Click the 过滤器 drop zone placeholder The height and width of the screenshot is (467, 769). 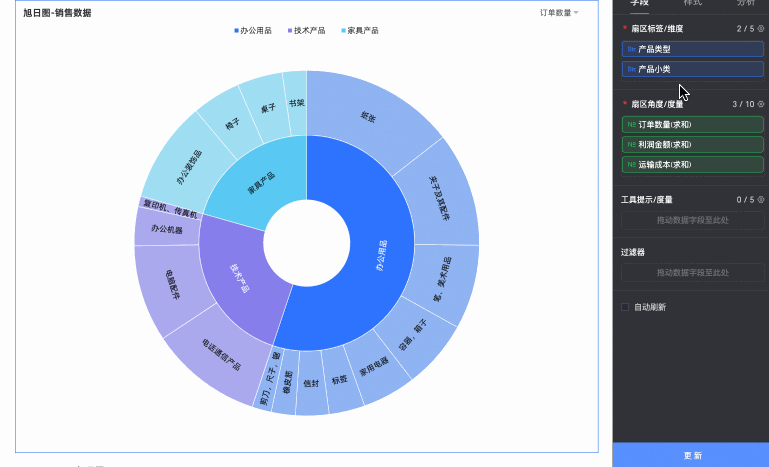[x=692, y=273]
